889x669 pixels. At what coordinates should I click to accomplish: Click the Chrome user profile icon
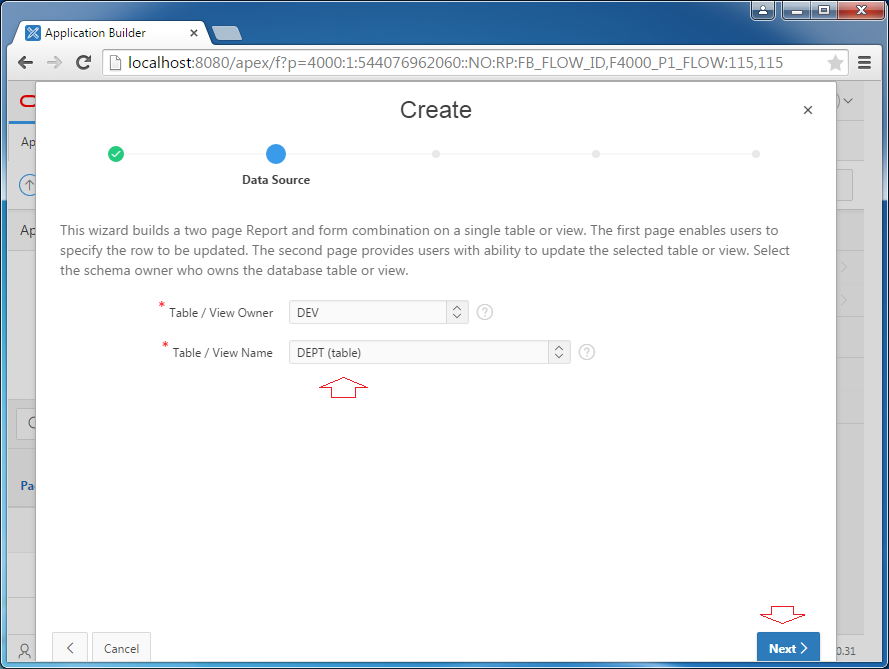pyautogui.click(x=763, y=10)
